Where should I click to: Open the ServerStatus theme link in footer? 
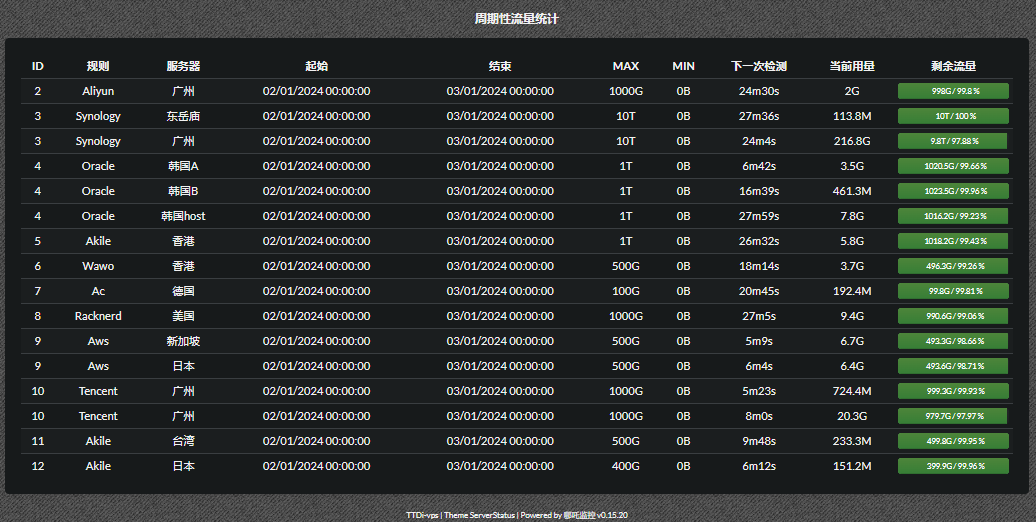(x=492, y=515)
